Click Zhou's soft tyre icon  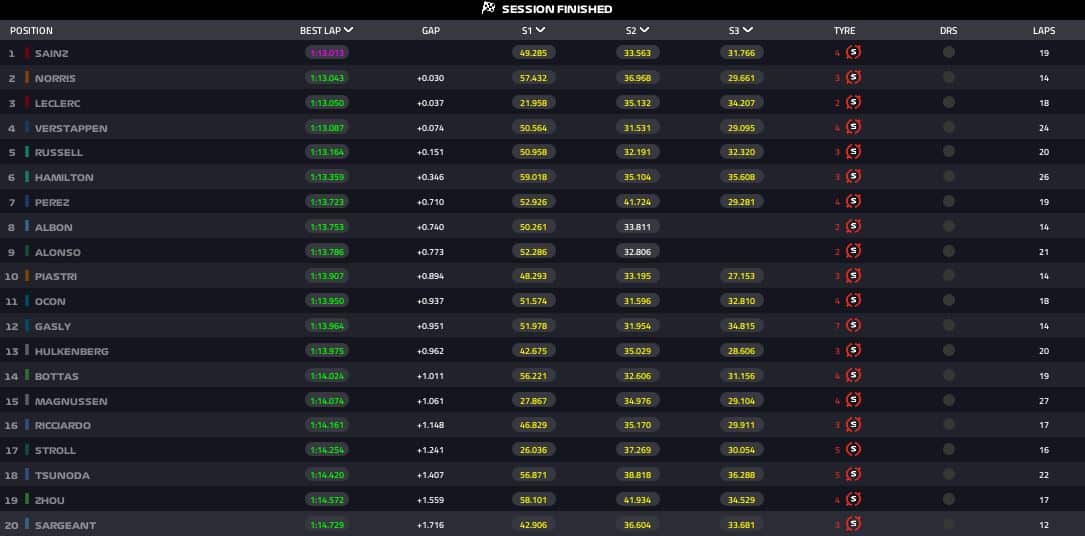pos(853,499)
